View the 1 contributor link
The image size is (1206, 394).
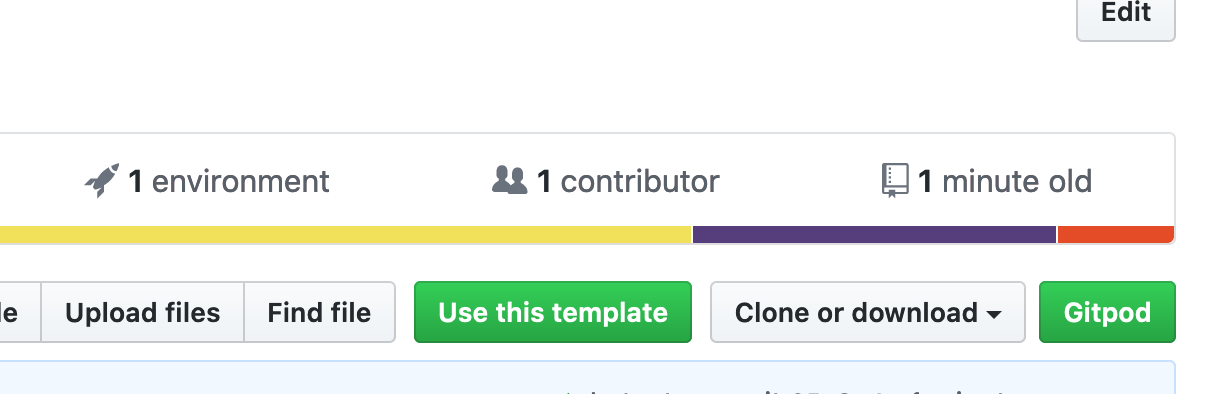(x=606, y=181)
